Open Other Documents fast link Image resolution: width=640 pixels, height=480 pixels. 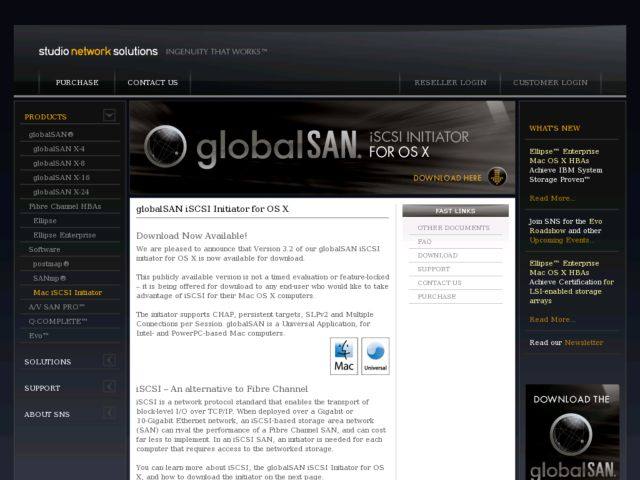[453, 228]
